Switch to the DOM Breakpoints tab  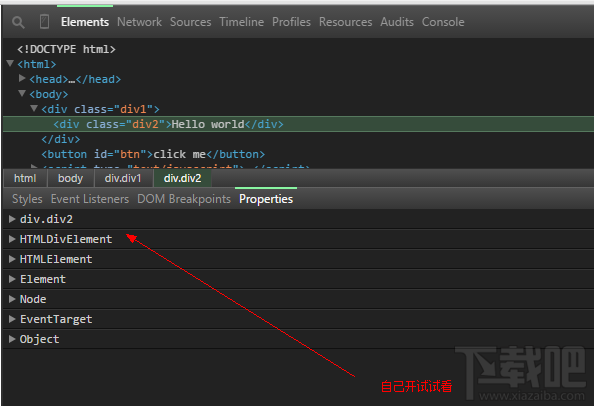(184, 199)
